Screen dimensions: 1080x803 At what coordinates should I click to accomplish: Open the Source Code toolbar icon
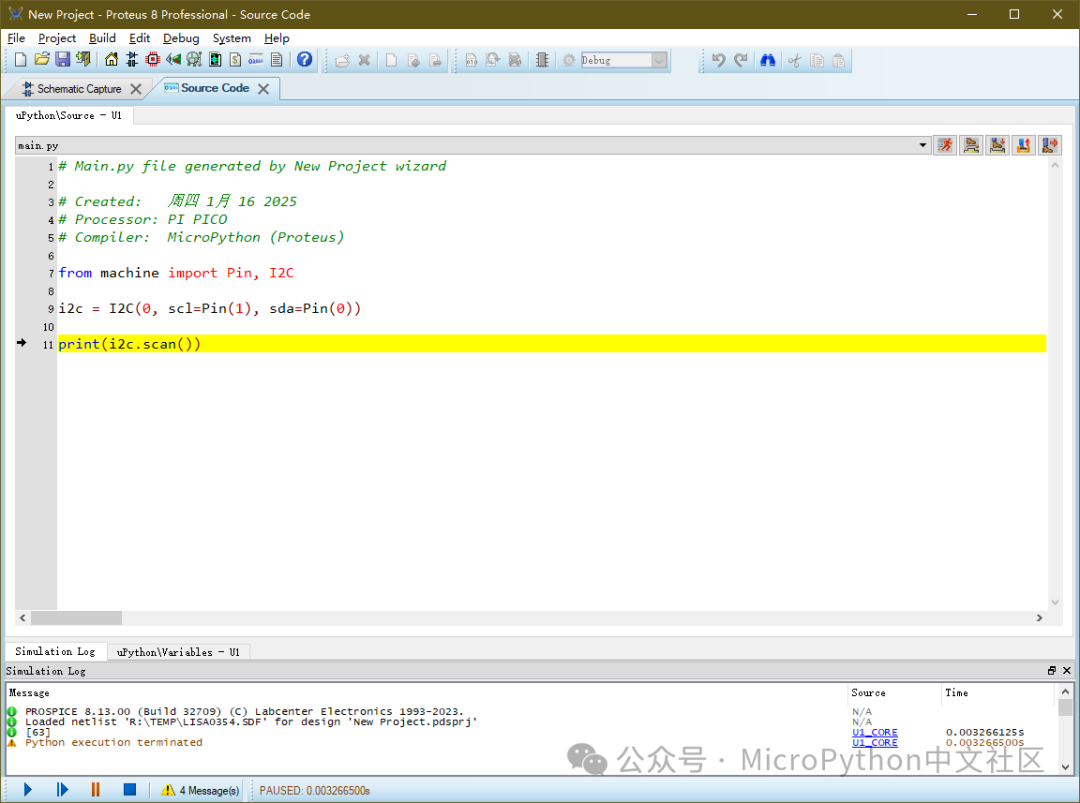pyautogui.click(x=256, y=60)
